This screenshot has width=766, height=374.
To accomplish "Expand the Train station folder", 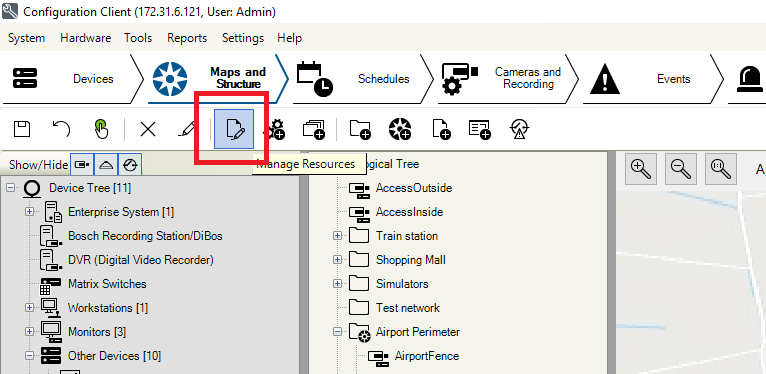I will (337, 236).
